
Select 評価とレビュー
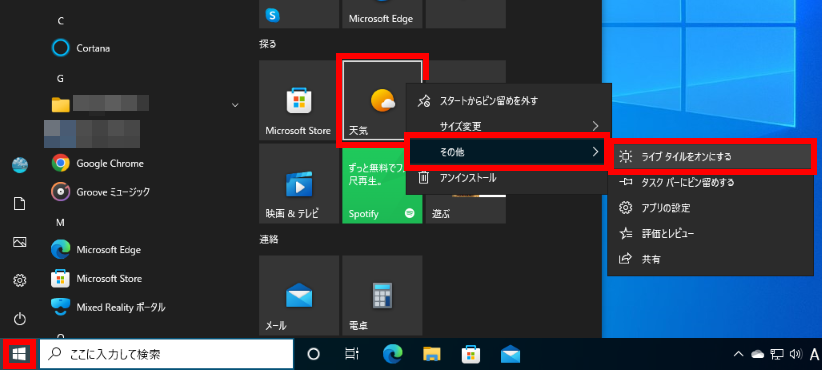point(711,234)
